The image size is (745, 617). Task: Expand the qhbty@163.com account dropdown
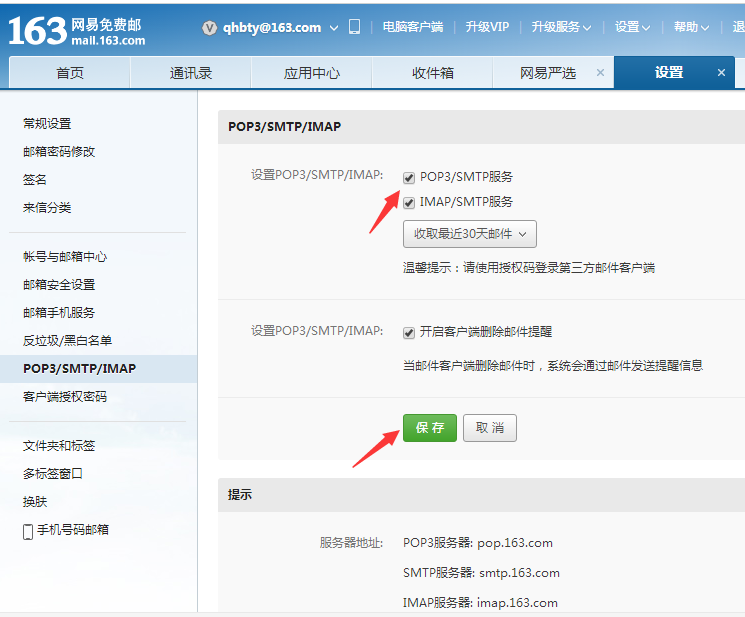click(x=334, y=28)
